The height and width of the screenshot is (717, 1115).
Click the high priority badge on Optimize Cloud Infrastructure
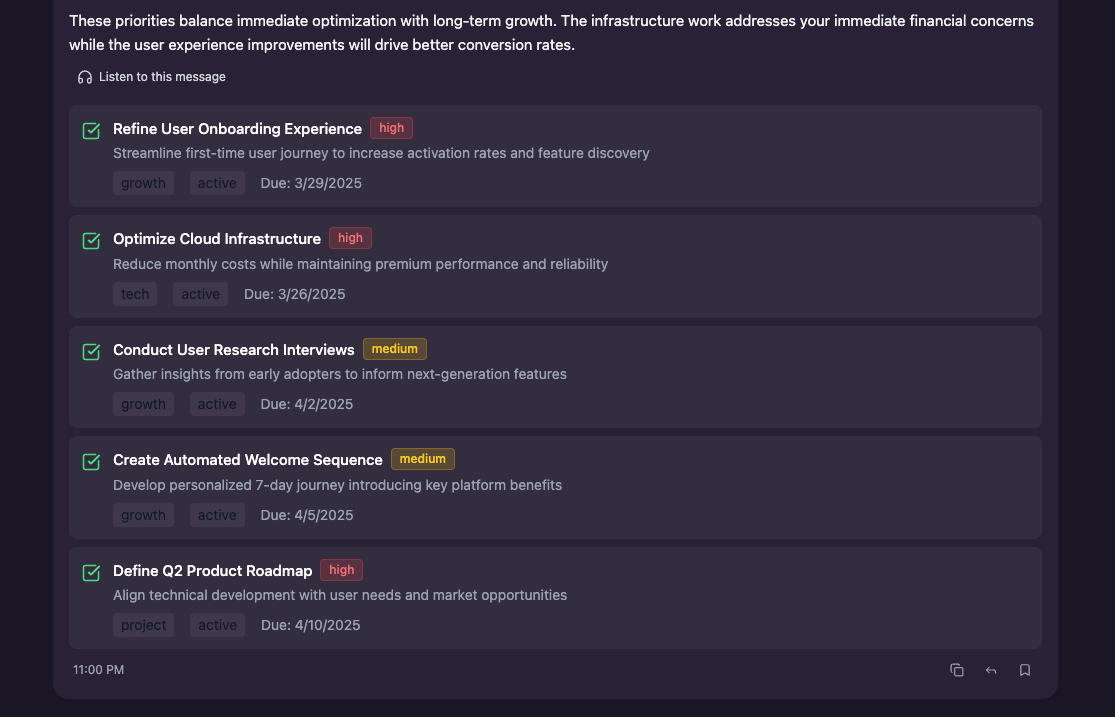tap(350, 238)
